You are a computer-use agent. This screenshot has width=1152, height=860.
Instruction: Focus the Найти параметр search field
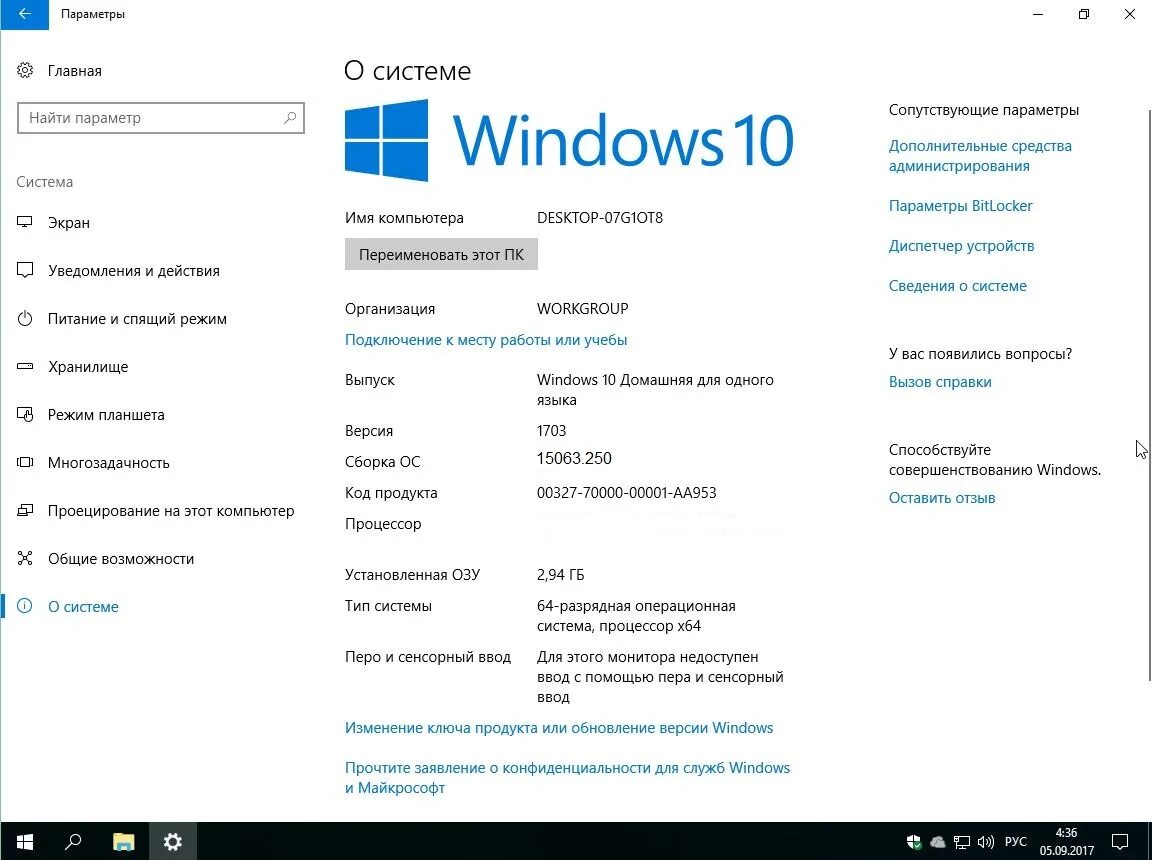click(160, 118)
